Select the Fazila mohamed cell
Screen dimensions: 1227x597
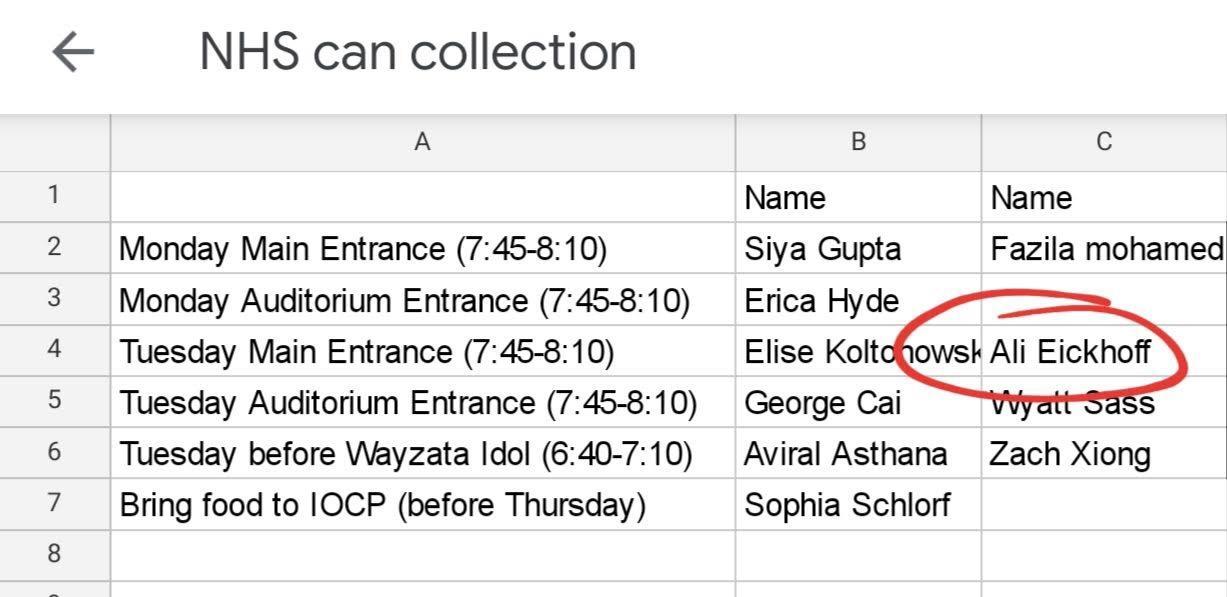(x=1104, y=248)
